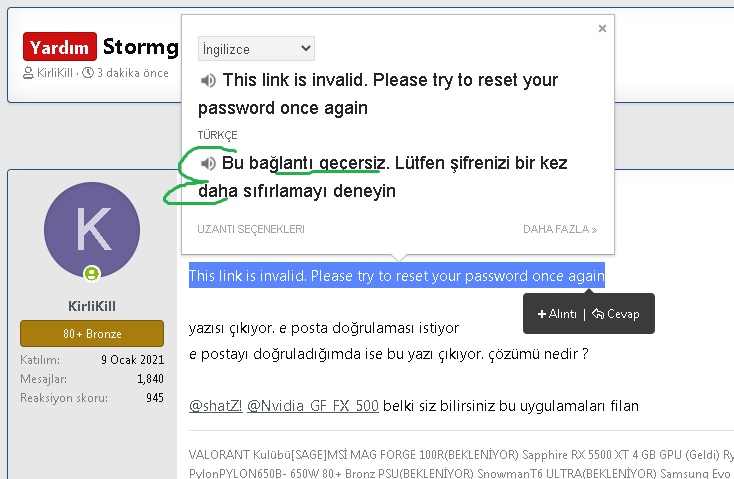
Task: Play audio of the English sentence
Action: (x=208, y=81)
